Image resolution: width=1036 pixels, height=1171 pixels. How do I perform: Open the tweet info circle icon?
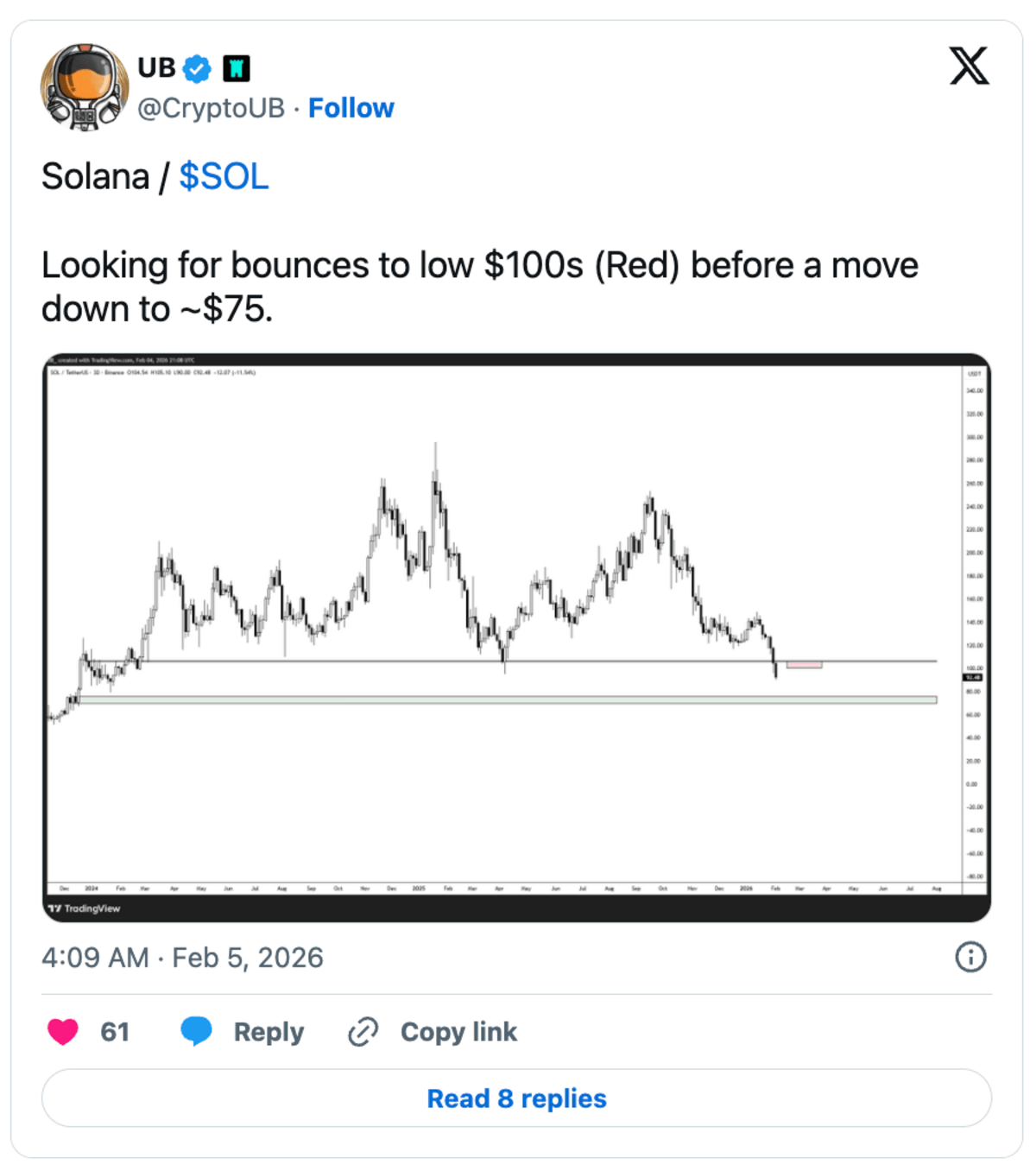point(970,957)
